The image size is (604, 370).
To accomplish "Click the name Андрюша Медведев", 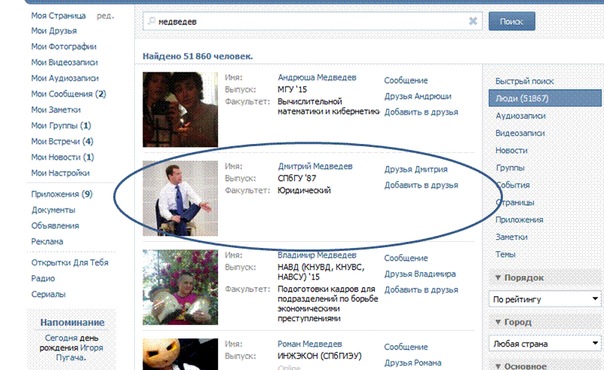I will point(317,77).
